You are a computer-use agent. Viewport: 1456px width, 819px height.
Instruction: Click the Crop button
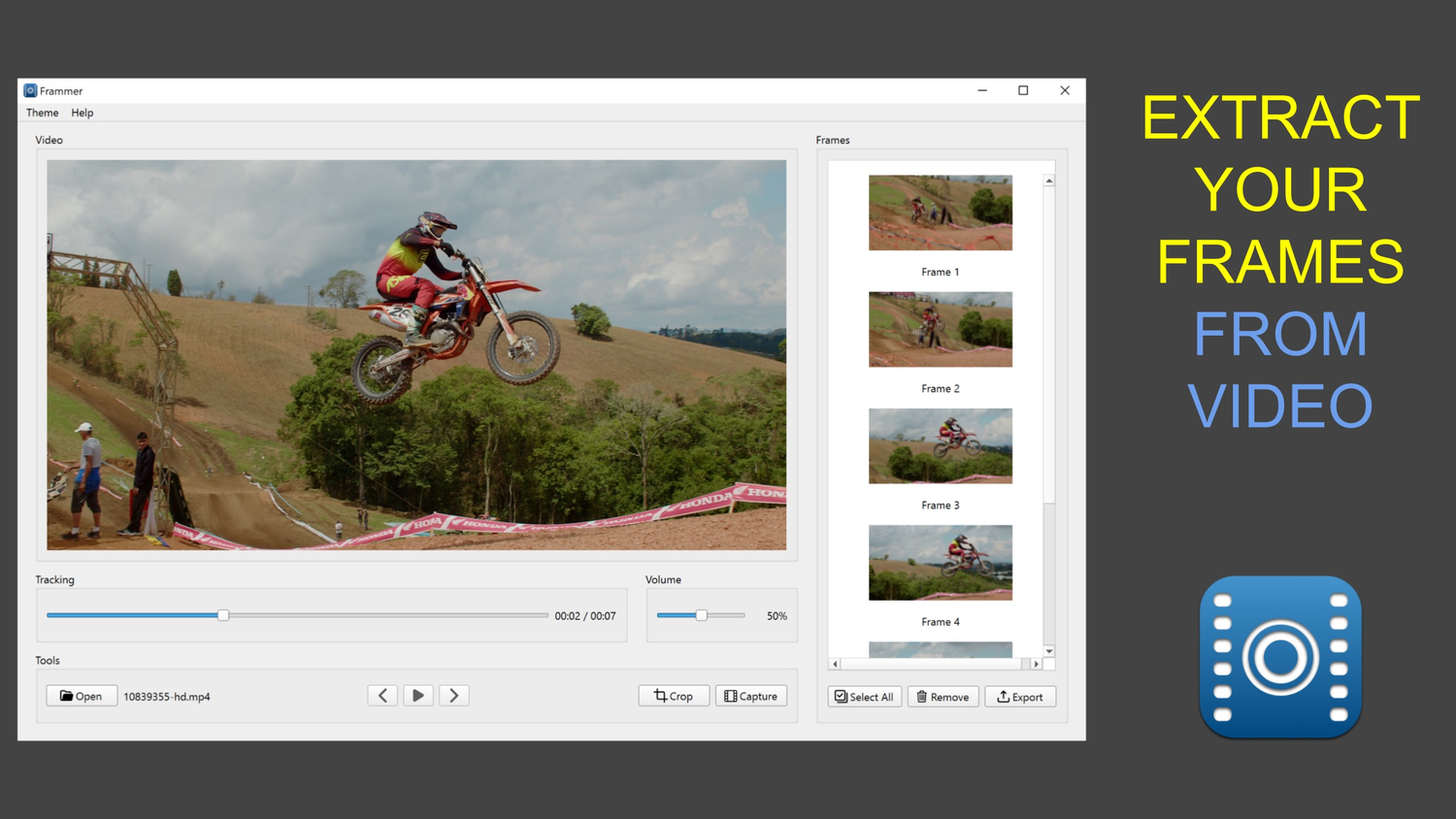click(x=674, y=696)
